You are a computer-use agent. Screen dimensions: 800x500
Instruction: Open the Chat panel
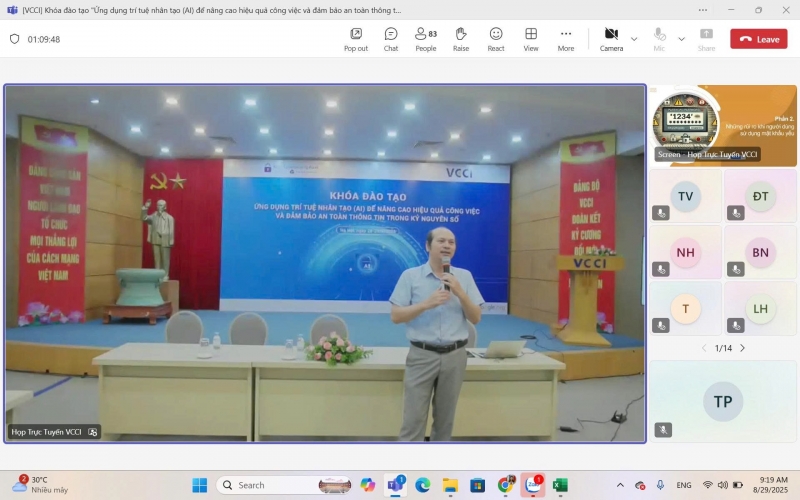(x=391, y=38)
